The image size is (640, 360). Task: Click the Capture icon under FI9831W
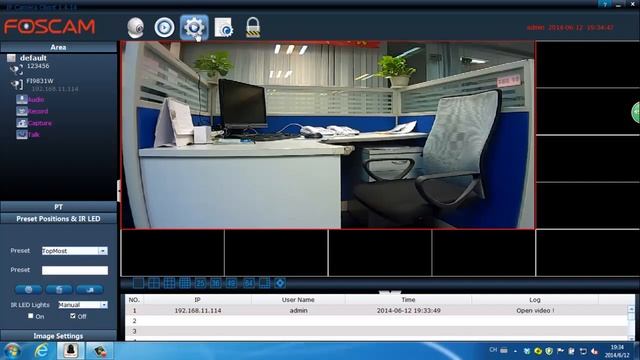[x=22, y=122]
